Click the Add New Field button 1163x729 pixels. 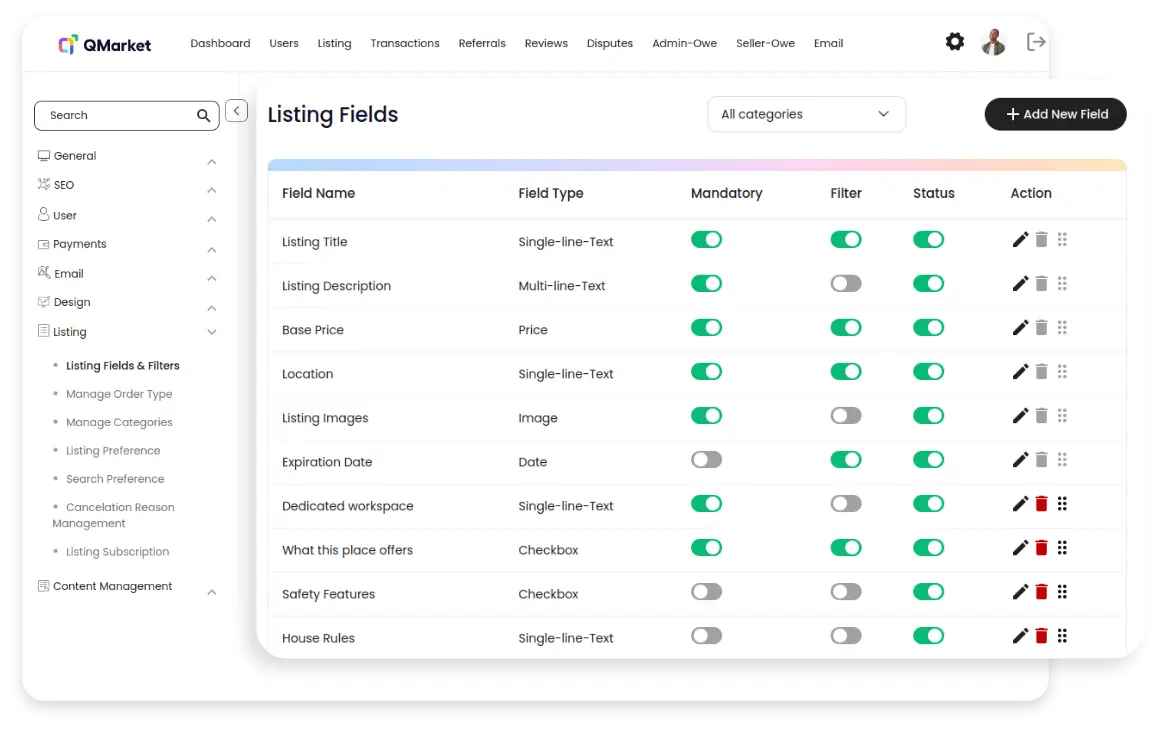click(1055, 114)
